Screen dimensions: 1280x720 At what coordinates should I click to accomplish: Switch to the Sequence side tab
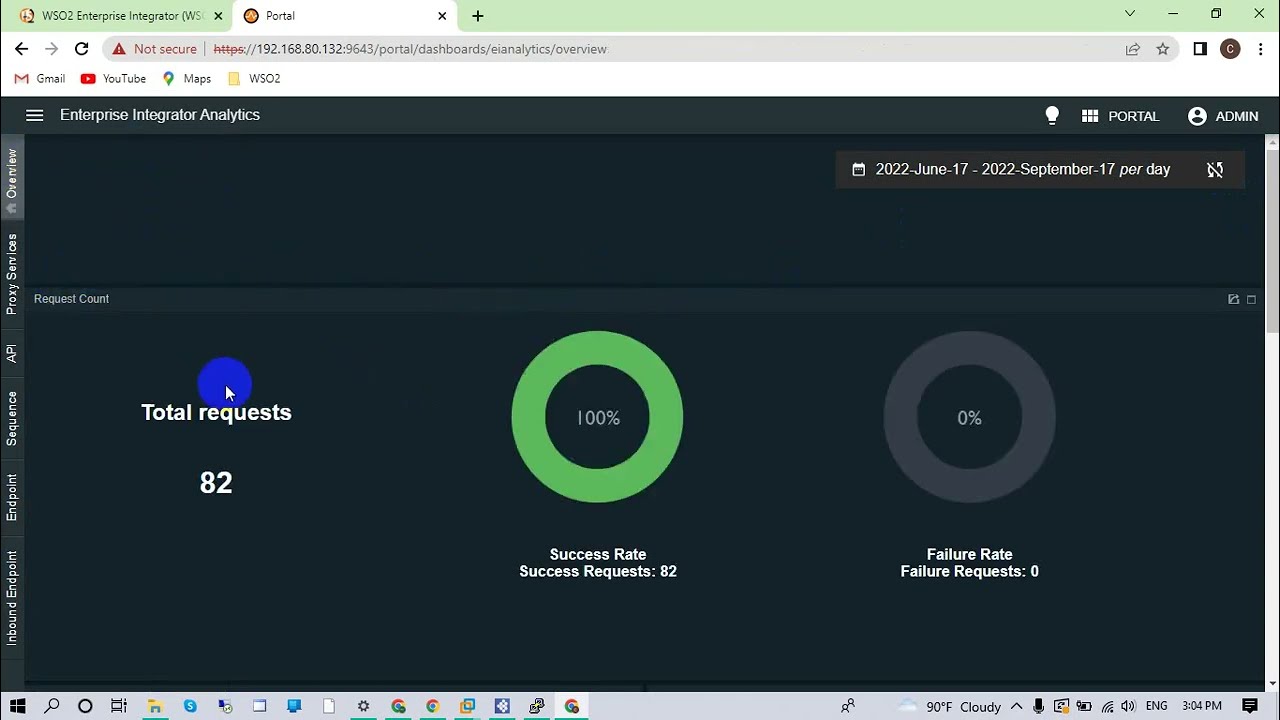pyautogui.click(x=12, y=418)
